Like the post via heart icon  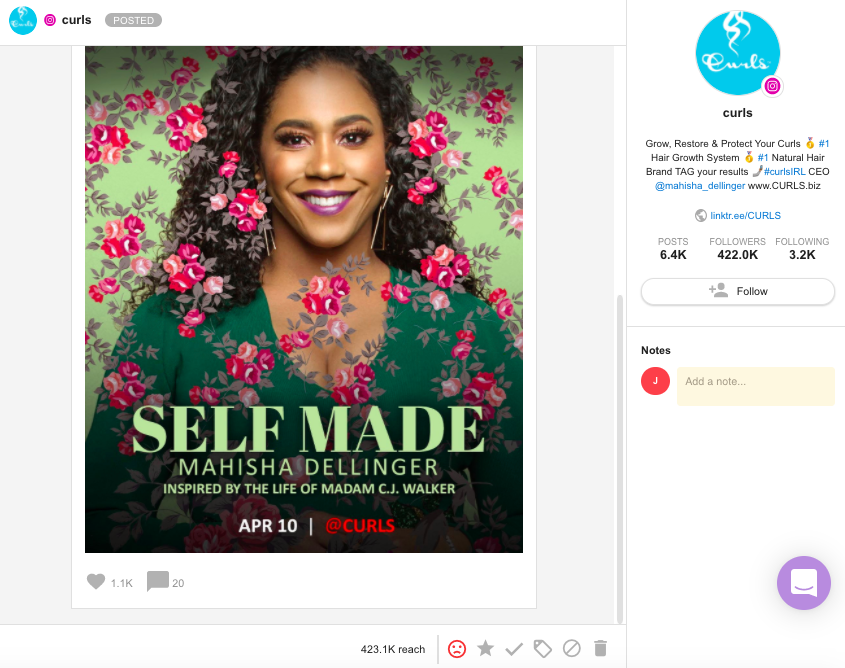96,582
